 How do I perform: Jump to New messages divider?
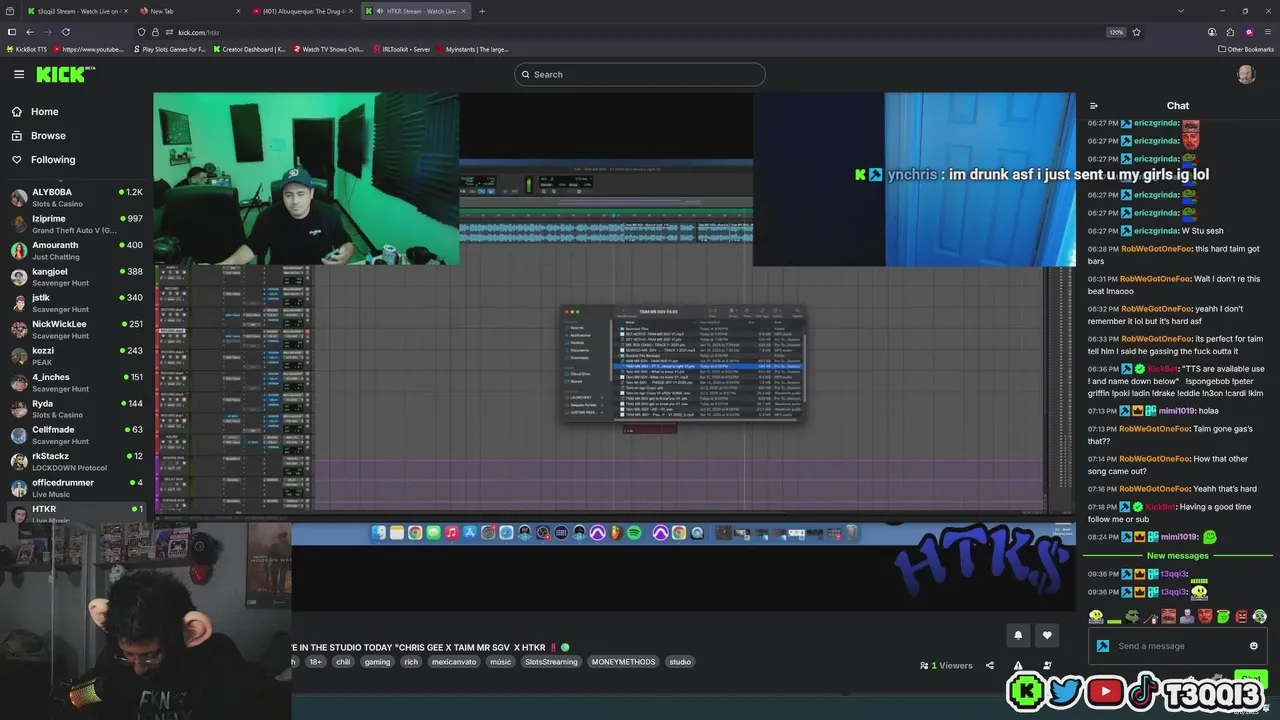(1178, 556)
